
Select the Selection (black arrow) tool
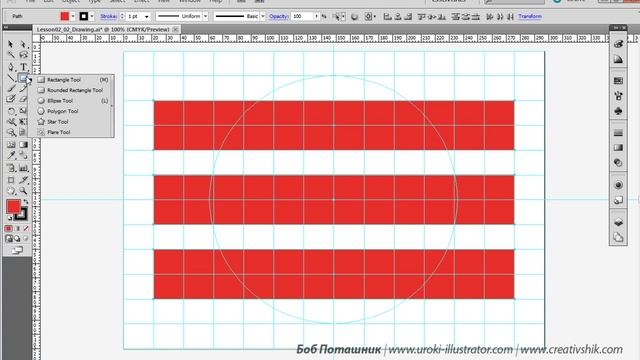[11, 44]
